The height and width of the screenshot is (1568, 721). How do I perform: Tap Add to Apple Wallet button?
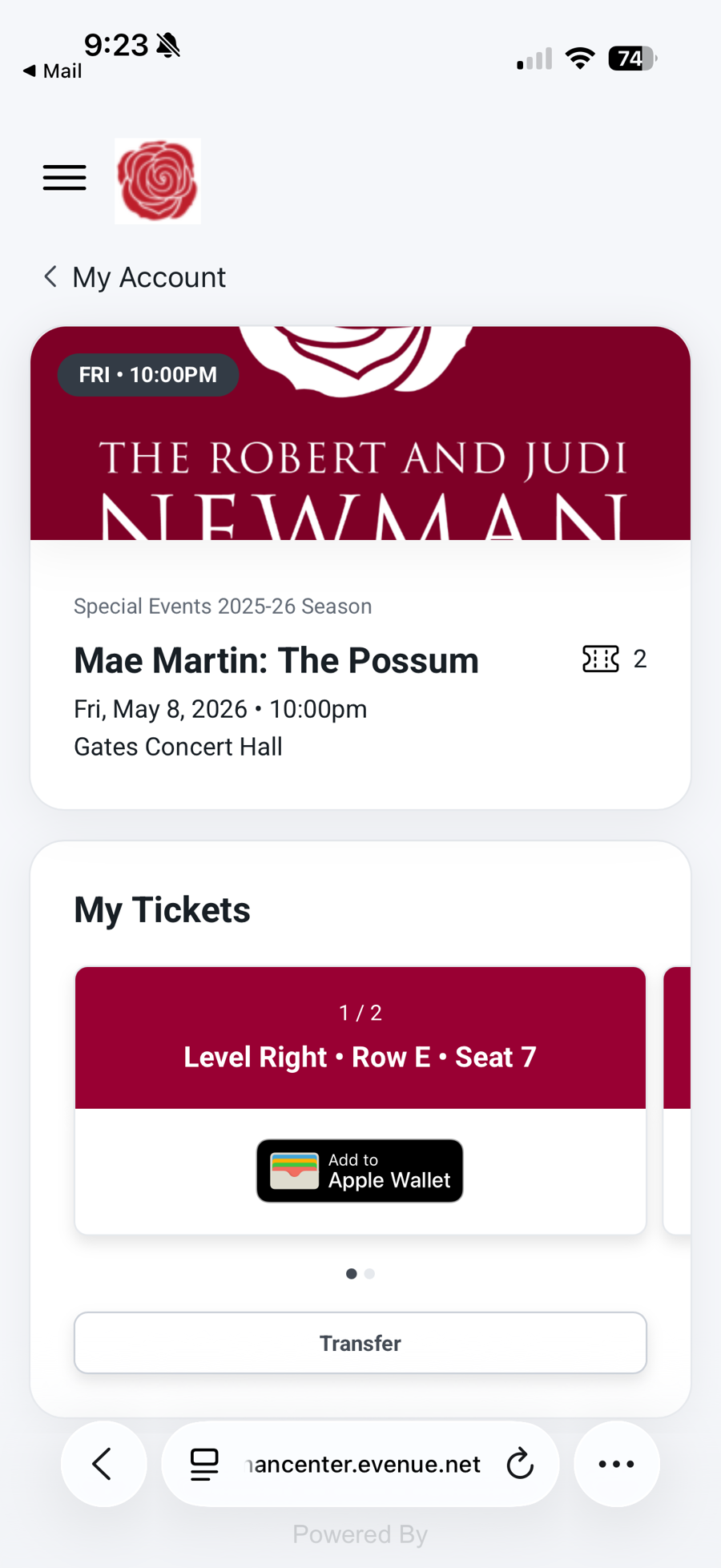pyautogui.click(x=360, y=1171)
